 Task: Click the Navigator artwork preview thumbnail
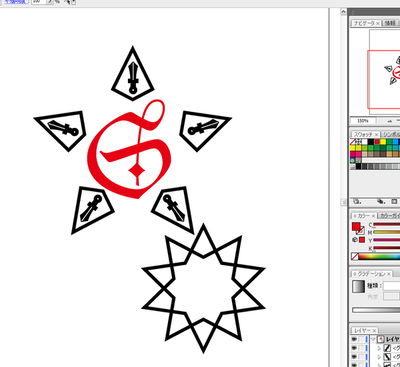click(385, 72)
